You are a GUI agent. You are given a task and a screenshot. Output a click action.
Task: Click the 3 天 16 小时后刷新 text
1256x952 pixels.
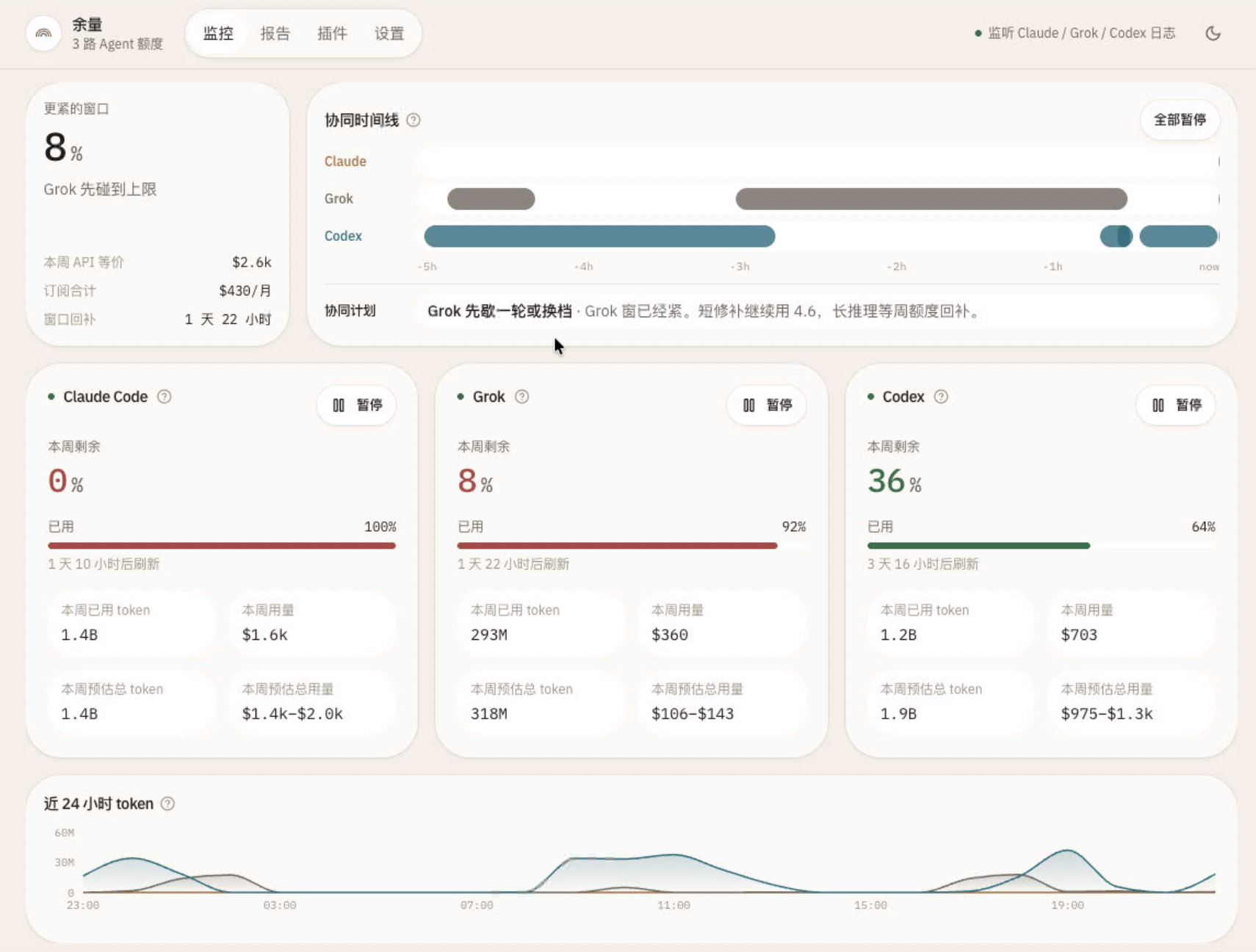coord(923,564)
